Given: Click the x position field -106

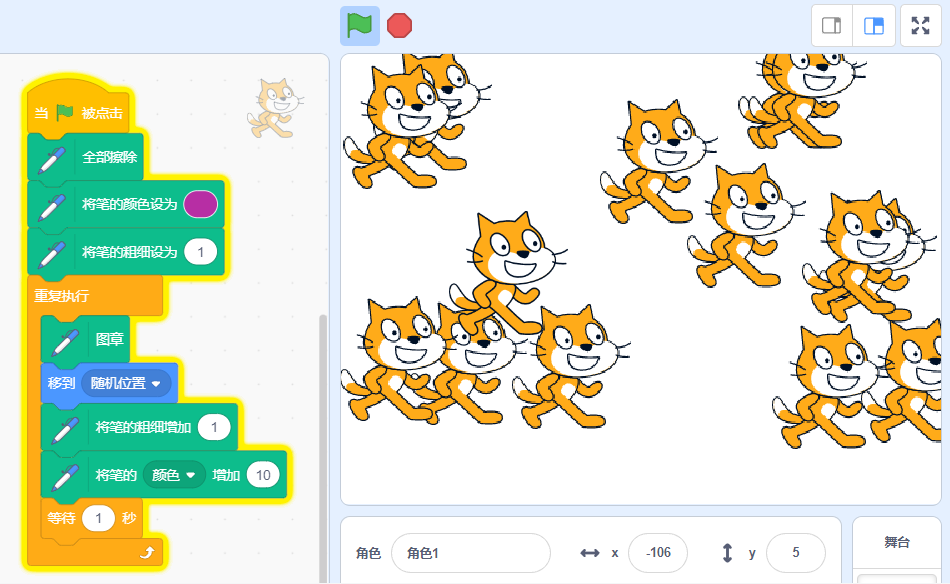Looking at the screenshot, I should [658, 552].
